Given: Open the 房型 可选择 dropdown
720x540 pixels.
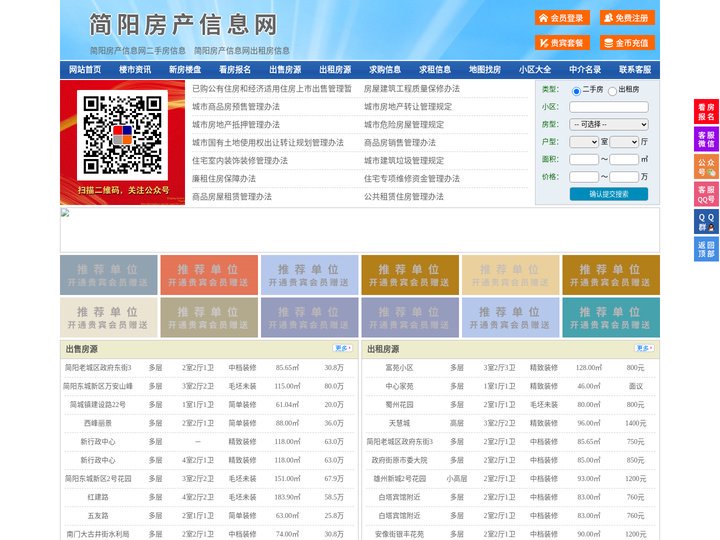Looking at the screenshot, I should (x=609, y=124).
